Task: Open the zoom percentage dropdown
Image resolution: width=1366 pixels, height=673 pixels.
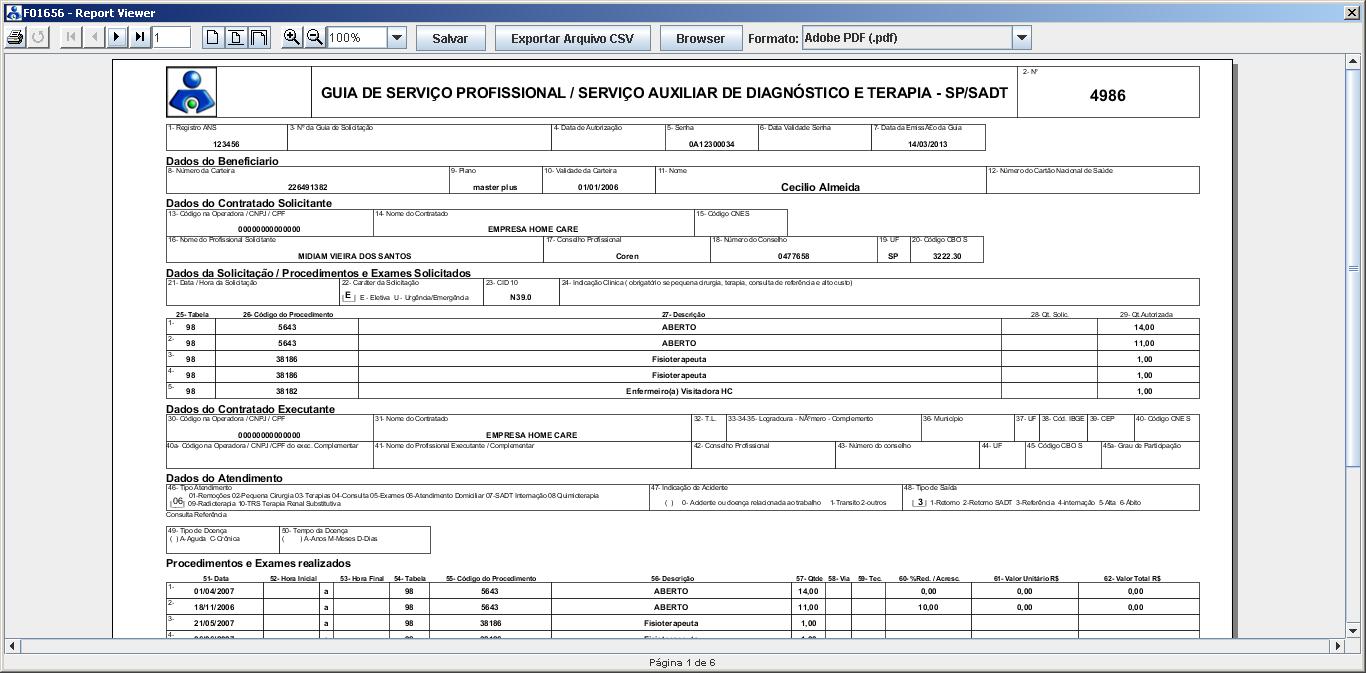Action: click(397, 38)
